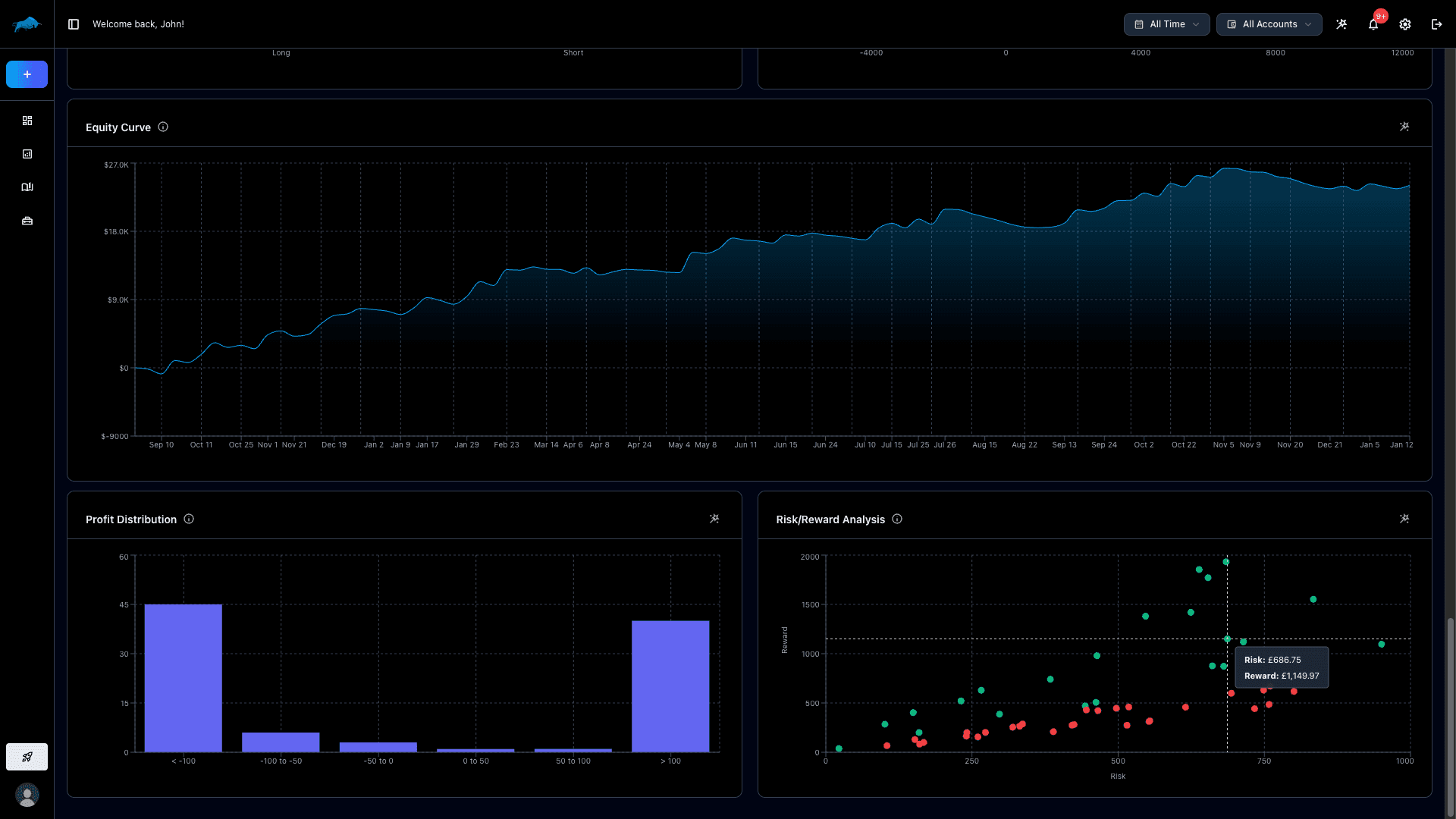Expand the All Time date range dropdown
Image resolution: width=1456 pixels, height=819 pixels.
pos(1166,24)
